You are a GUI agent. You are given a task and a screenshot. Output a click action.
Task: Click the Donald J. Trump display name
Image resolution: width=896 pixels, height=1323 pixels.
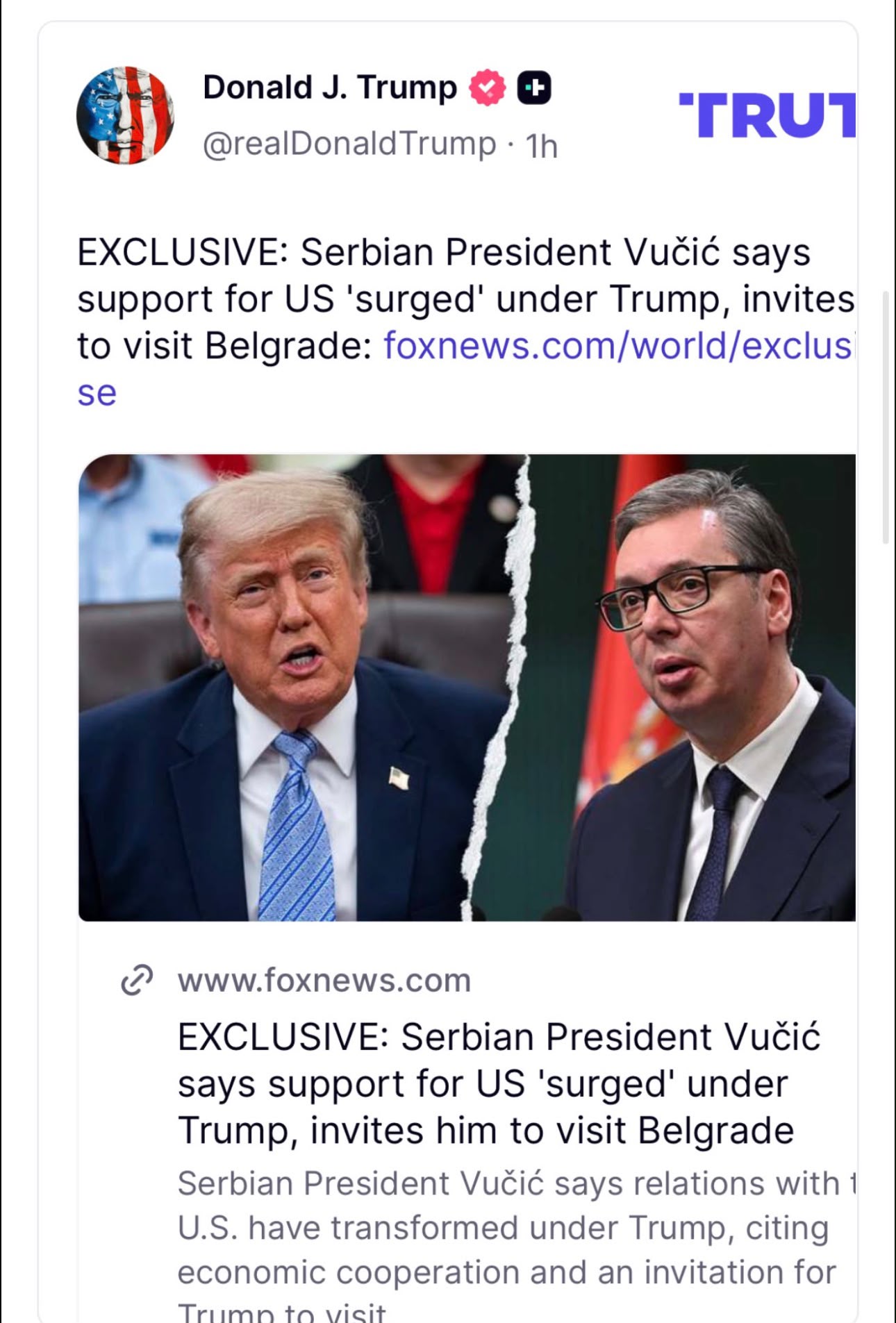tap(330, 88)
